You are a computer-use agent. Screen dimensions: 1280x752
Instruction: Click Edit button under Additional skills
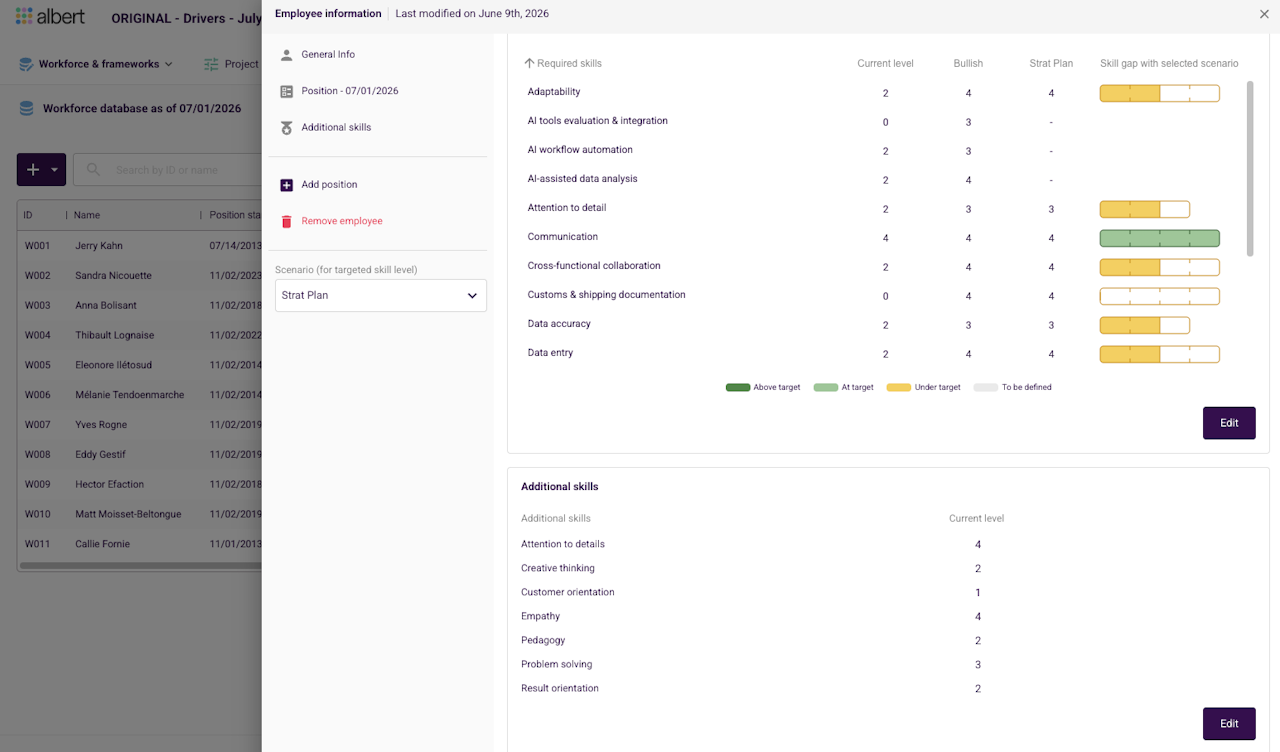point(1229,724)
